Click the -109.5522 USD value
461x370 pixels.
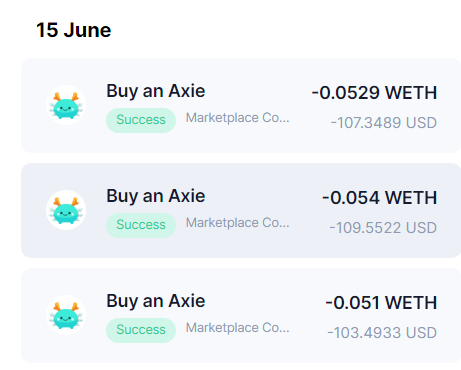pyautogui.click(x=383, y=228)
